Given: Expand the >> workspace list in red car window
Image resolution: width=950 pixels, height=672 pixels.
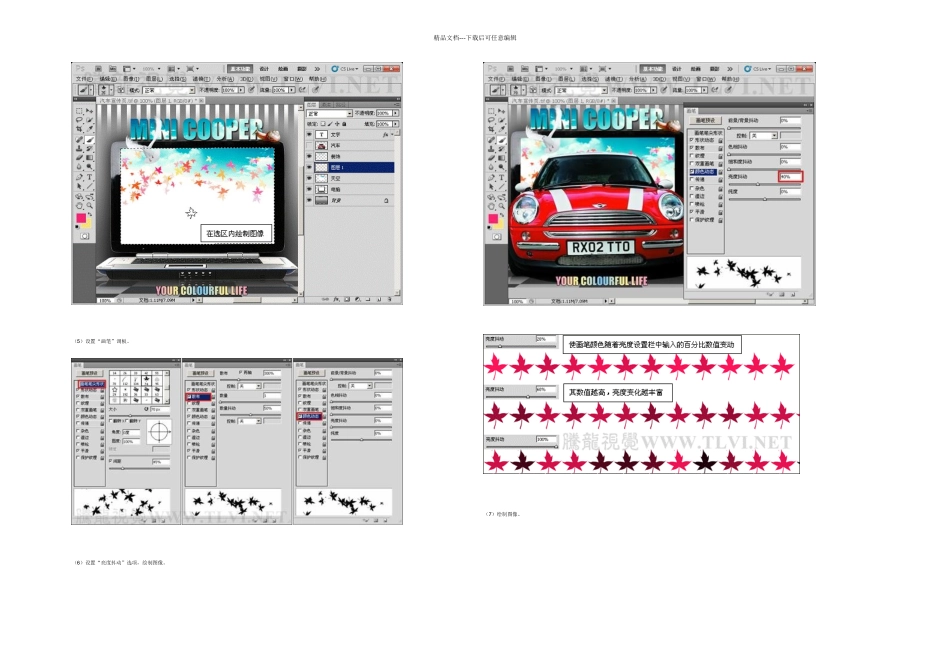Looking at the screenshot, I should [x=729, y=69].
